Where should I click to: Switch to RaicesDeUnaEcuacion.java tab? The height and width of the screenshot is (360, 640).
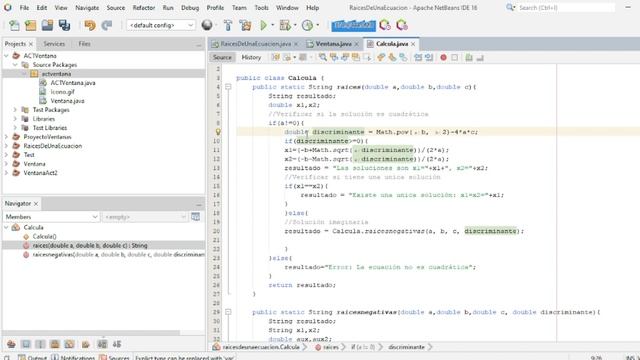click(256, 44)
